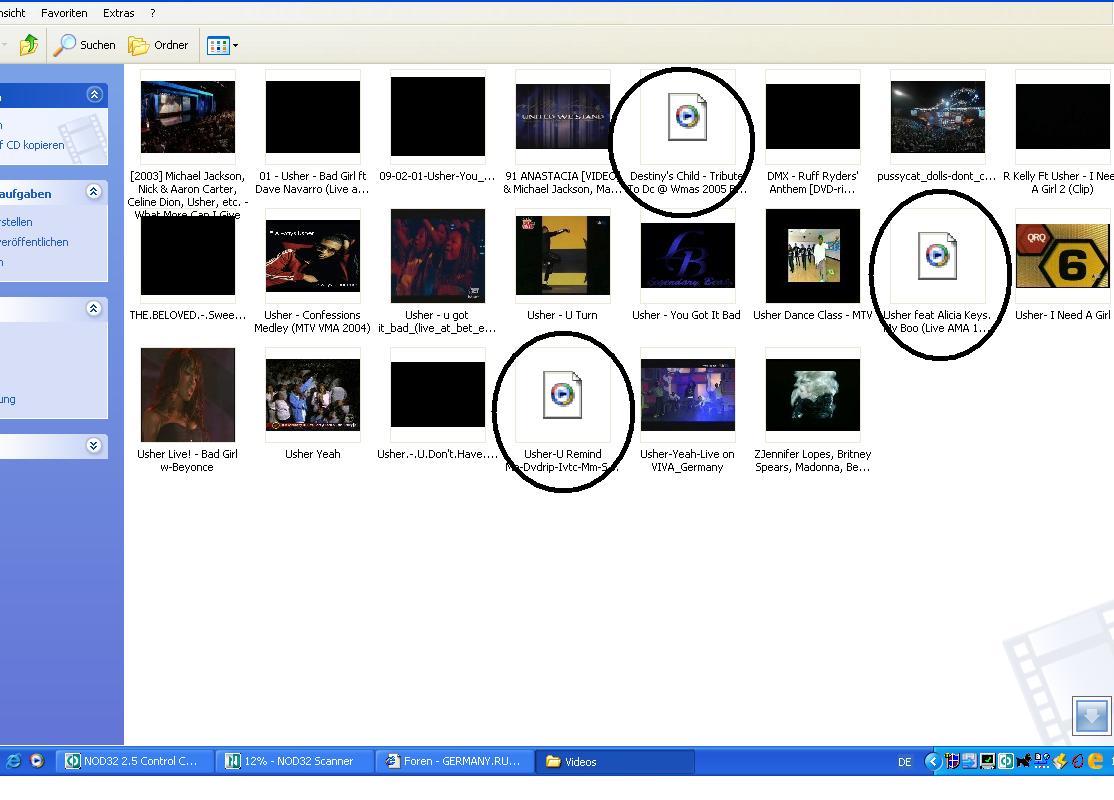Click the DE language indicator in the taskbar

click(904, 762)
